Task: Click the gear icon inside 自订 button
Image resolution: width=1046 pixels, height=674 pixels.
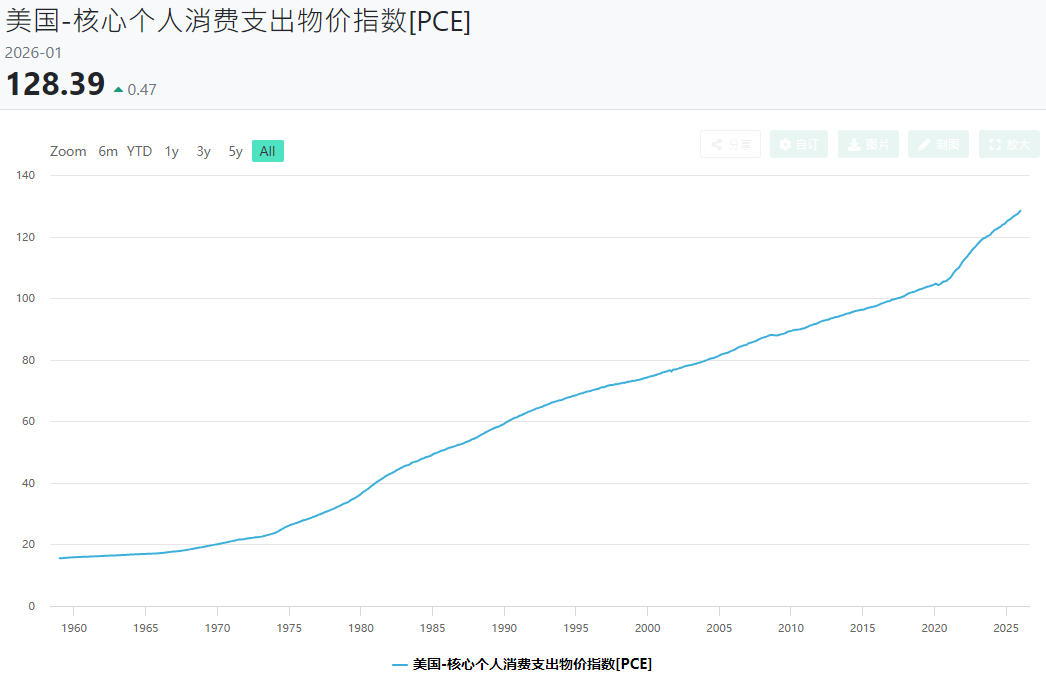Action: 787,144
